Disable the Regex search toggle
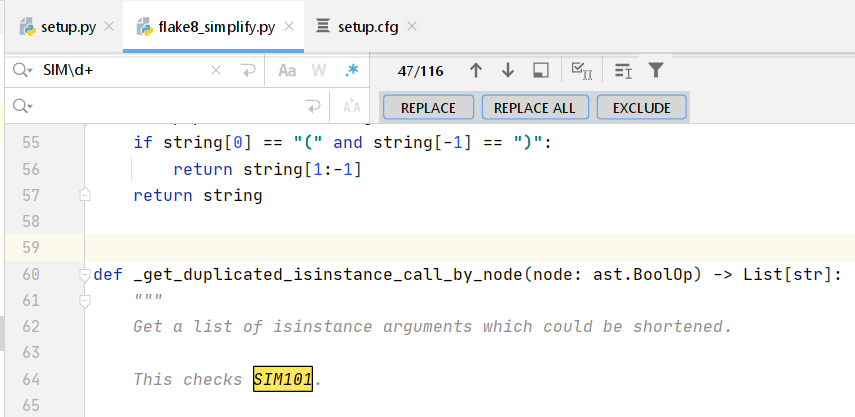This screenshot has height=417, width=855. [351, 70]
